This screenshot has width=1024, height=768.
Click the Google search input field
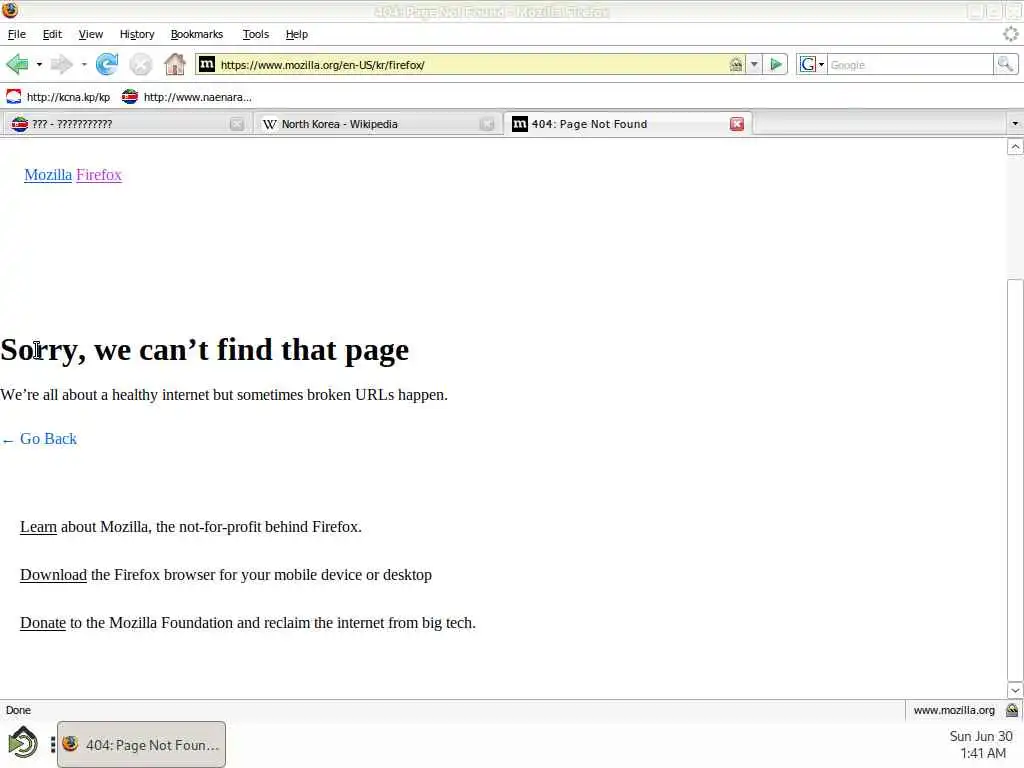click(910, 65)
